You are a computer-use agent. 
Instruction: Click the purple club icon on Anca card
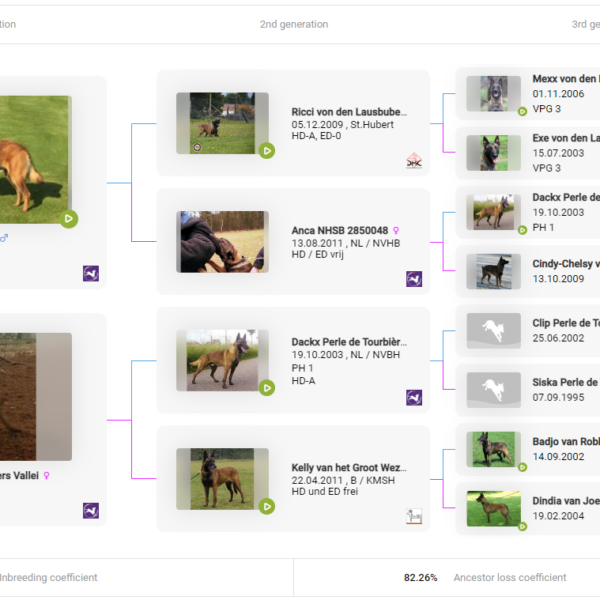(414, 279)
